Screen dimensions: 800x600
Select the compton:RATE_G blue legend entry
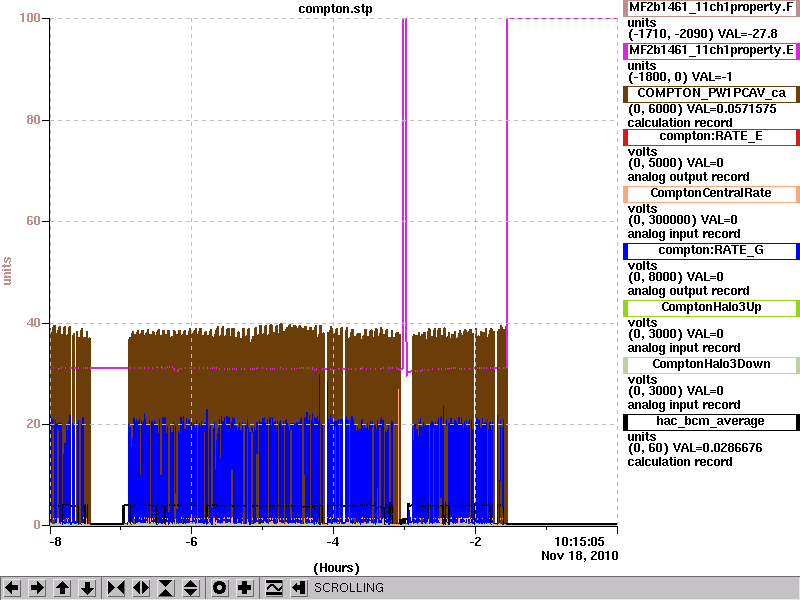pyautogui.click(x=711, y=251)
